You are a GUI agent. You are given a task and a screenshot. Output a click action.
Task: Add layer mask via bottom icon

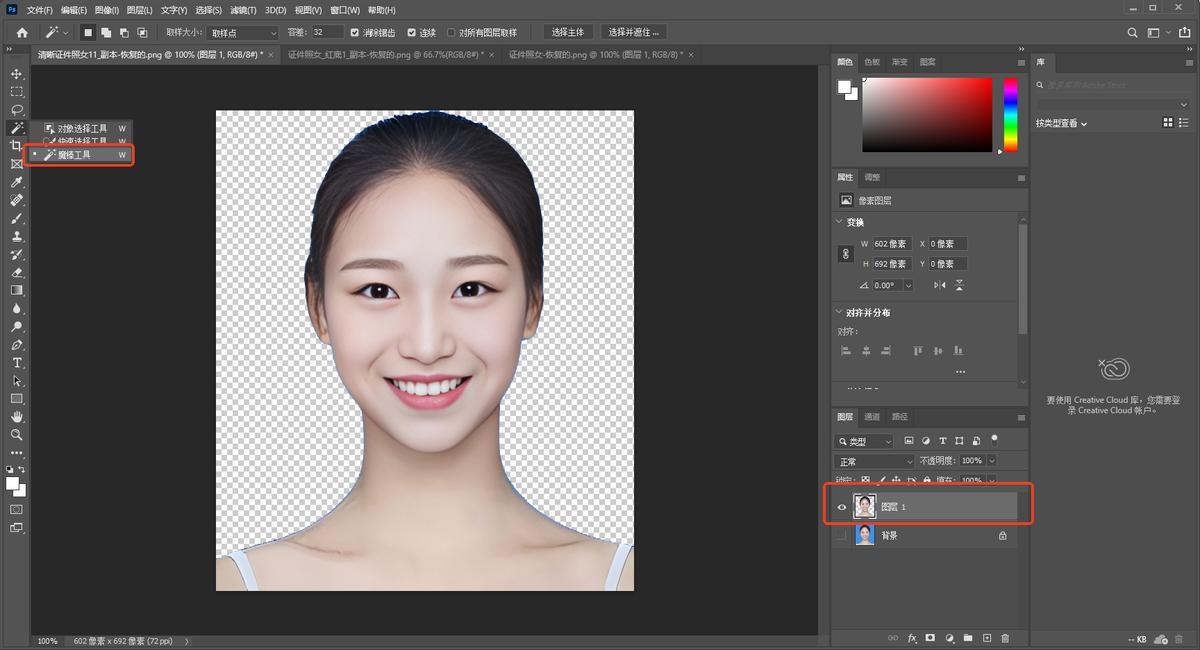[930, 638]
